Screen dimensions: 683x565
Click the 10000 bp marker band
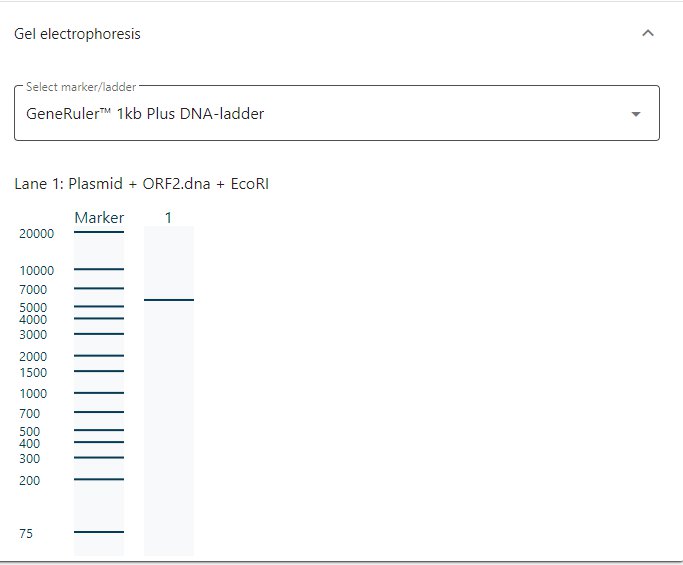99,269
